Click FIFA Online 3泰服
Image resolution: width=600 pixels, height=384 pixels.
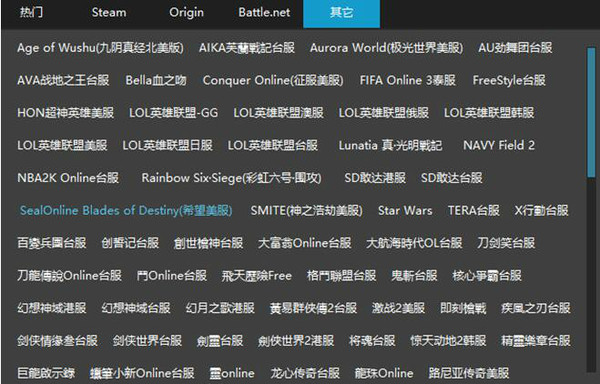(x=408, y=80)
